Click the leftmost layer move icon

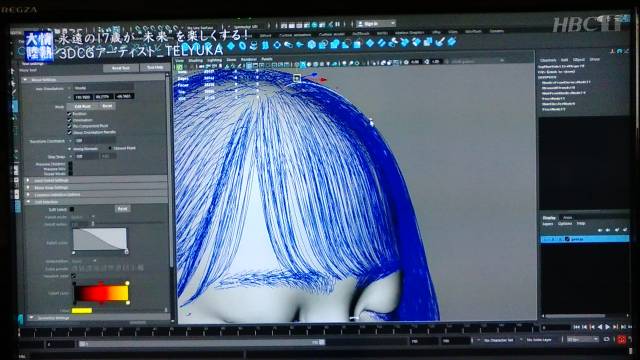(600, 230)
